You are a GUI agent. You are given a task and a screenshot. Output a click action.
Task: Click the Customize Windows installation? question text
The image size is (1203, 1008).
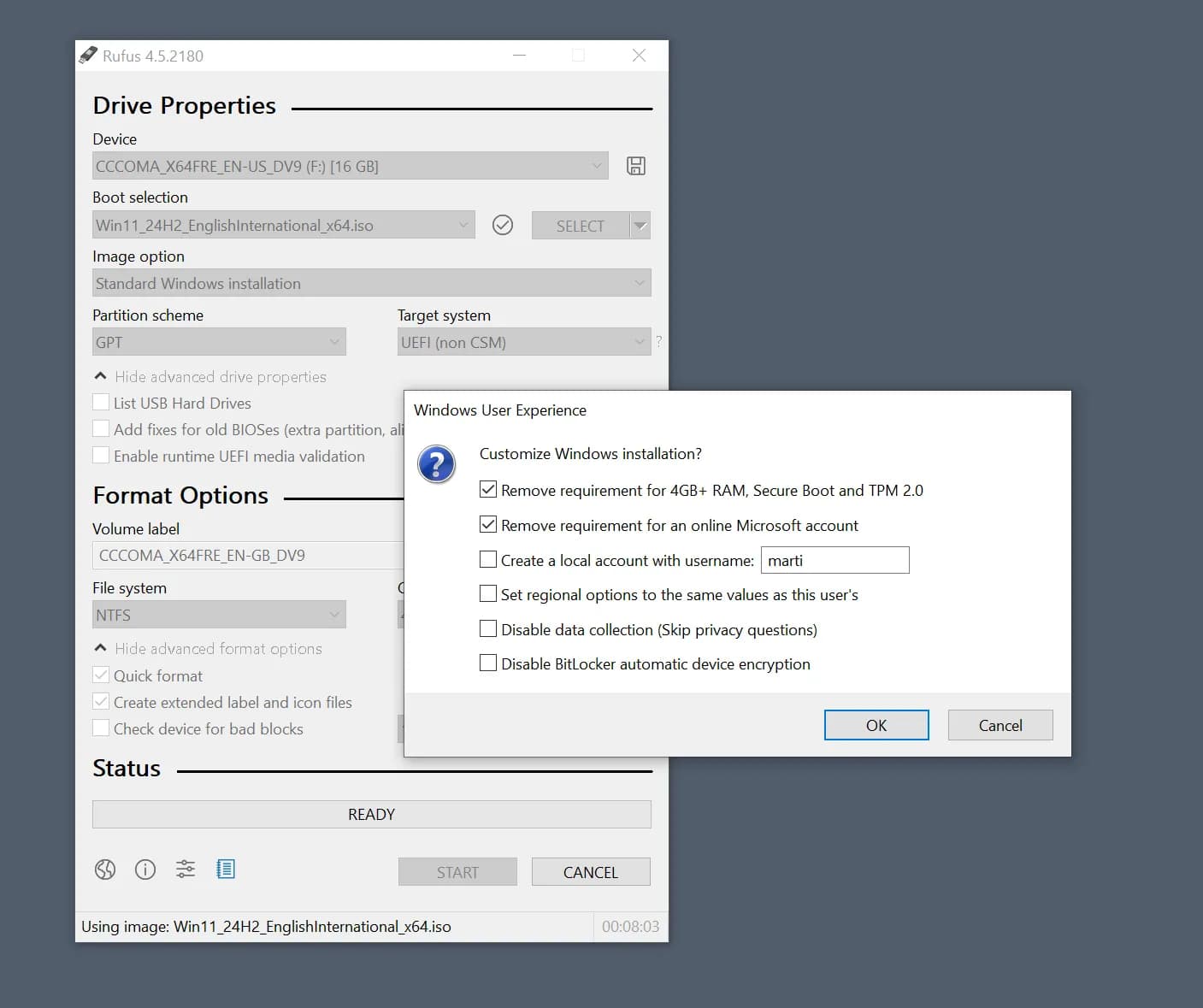pyautogui.click(x=591, y=454)
